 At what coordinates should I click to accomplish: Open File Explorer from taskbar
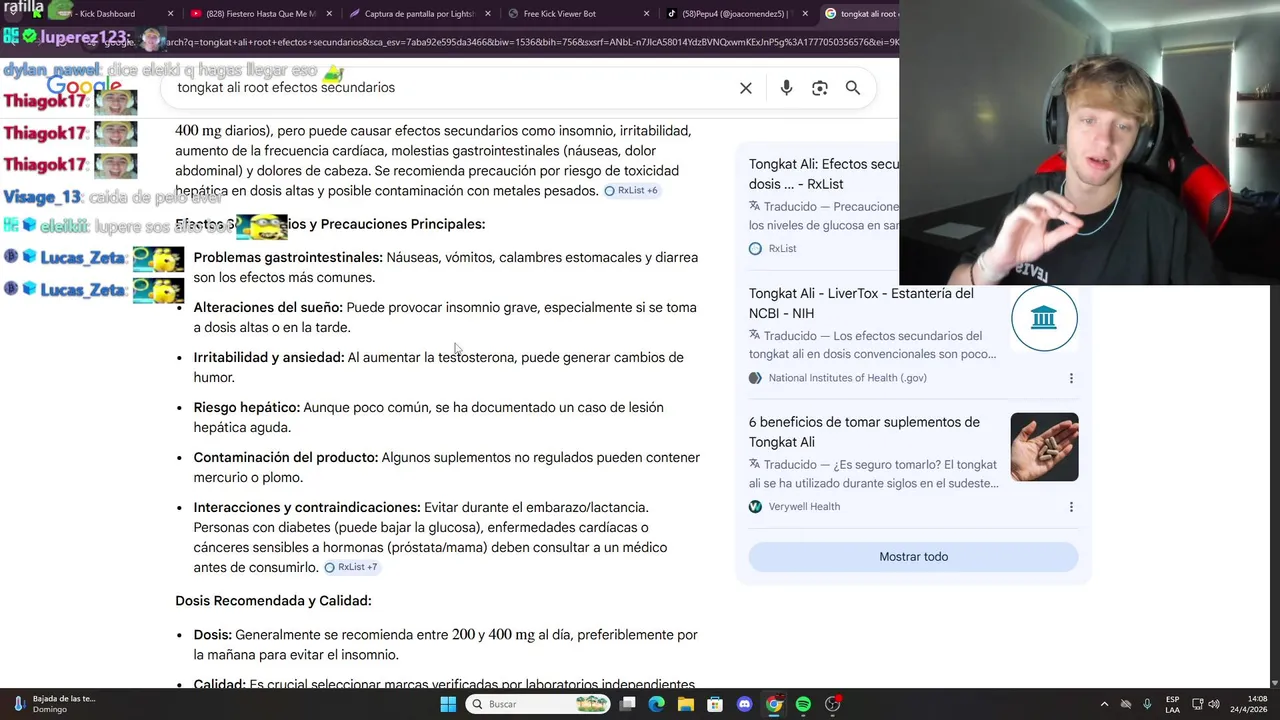[686, 704]
